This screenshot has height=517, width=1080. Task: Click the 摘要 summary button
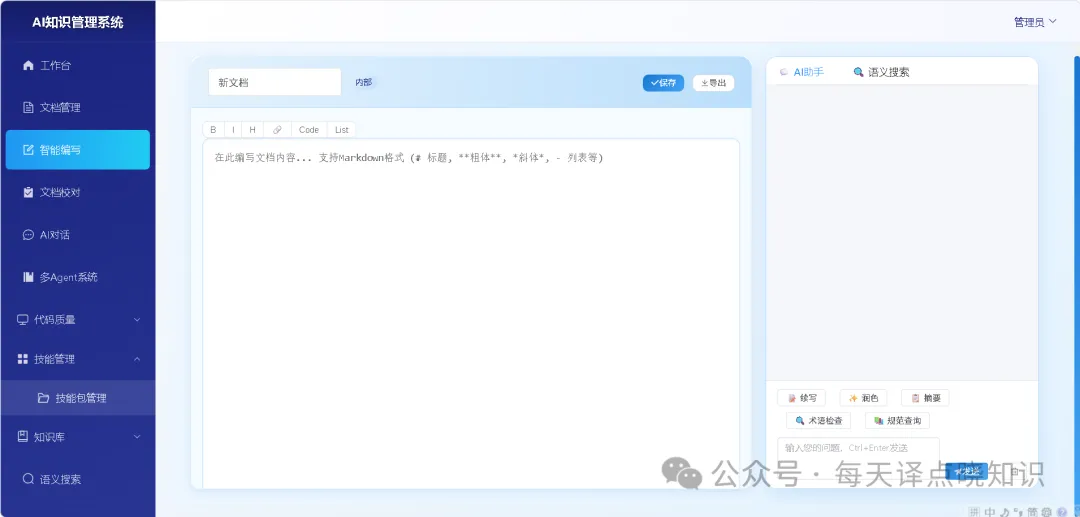click(x=925, y=398)
